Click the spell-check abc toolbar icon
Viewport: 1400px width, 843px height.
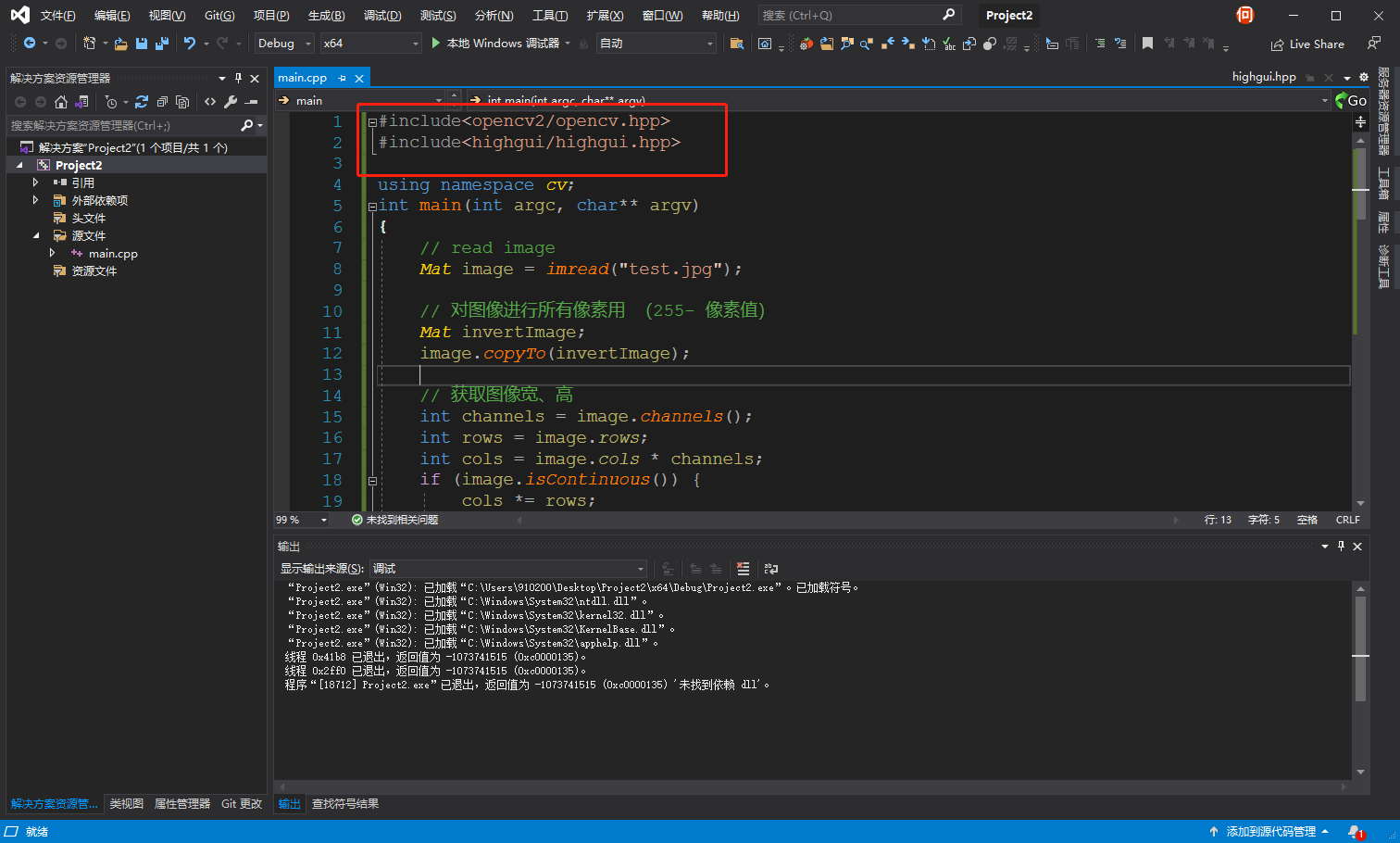(949, 44)
